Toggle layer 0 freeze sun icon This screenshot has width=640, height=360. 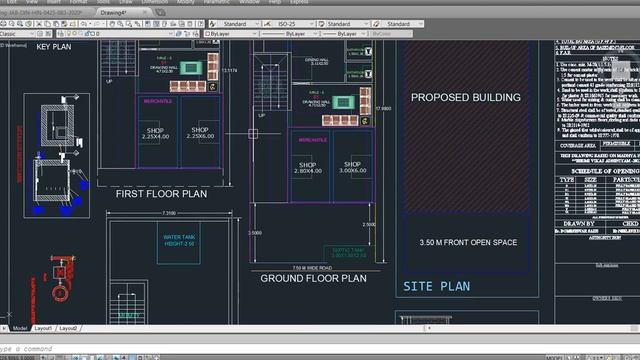tap(74, 34)
